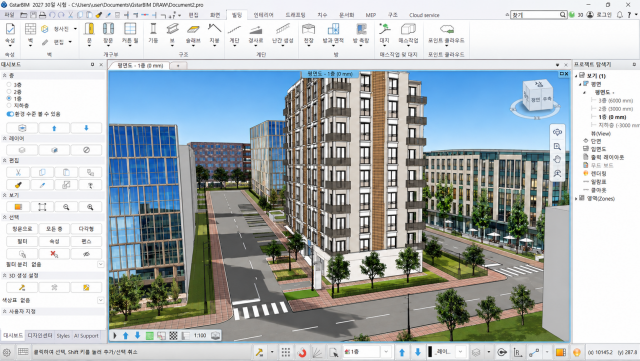Click the 모든 층 selection button

pos(54,229)
